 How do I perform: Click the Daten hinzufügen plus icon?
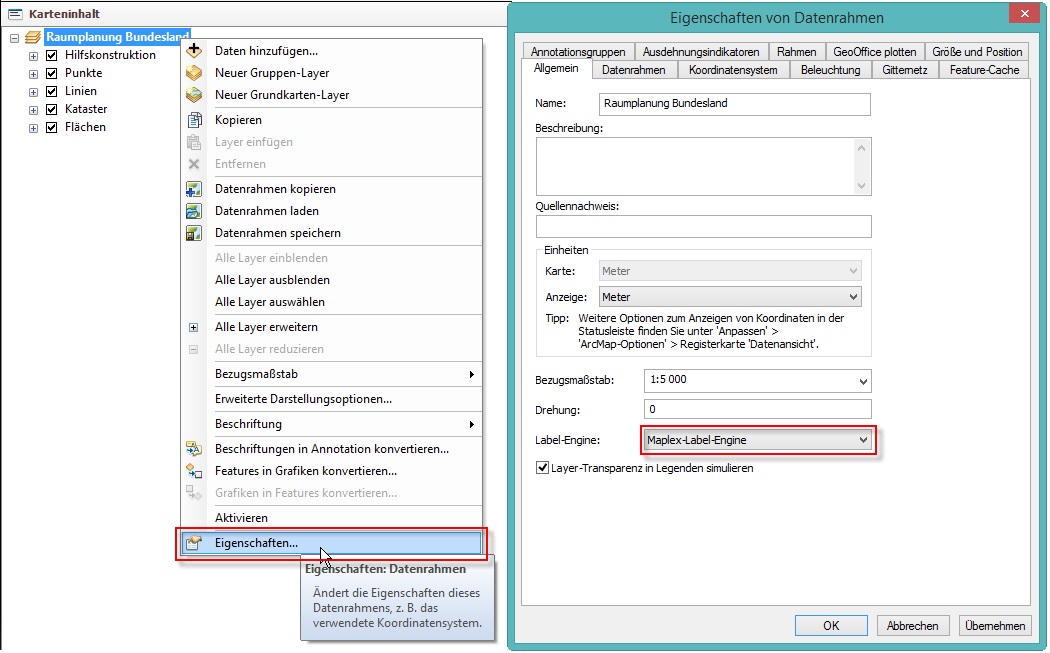tap(195, 50)
